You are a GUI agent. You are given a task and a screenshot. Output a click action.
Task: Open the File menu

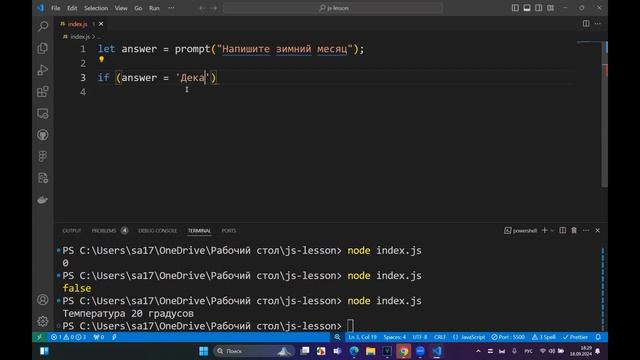coord(56,8)
